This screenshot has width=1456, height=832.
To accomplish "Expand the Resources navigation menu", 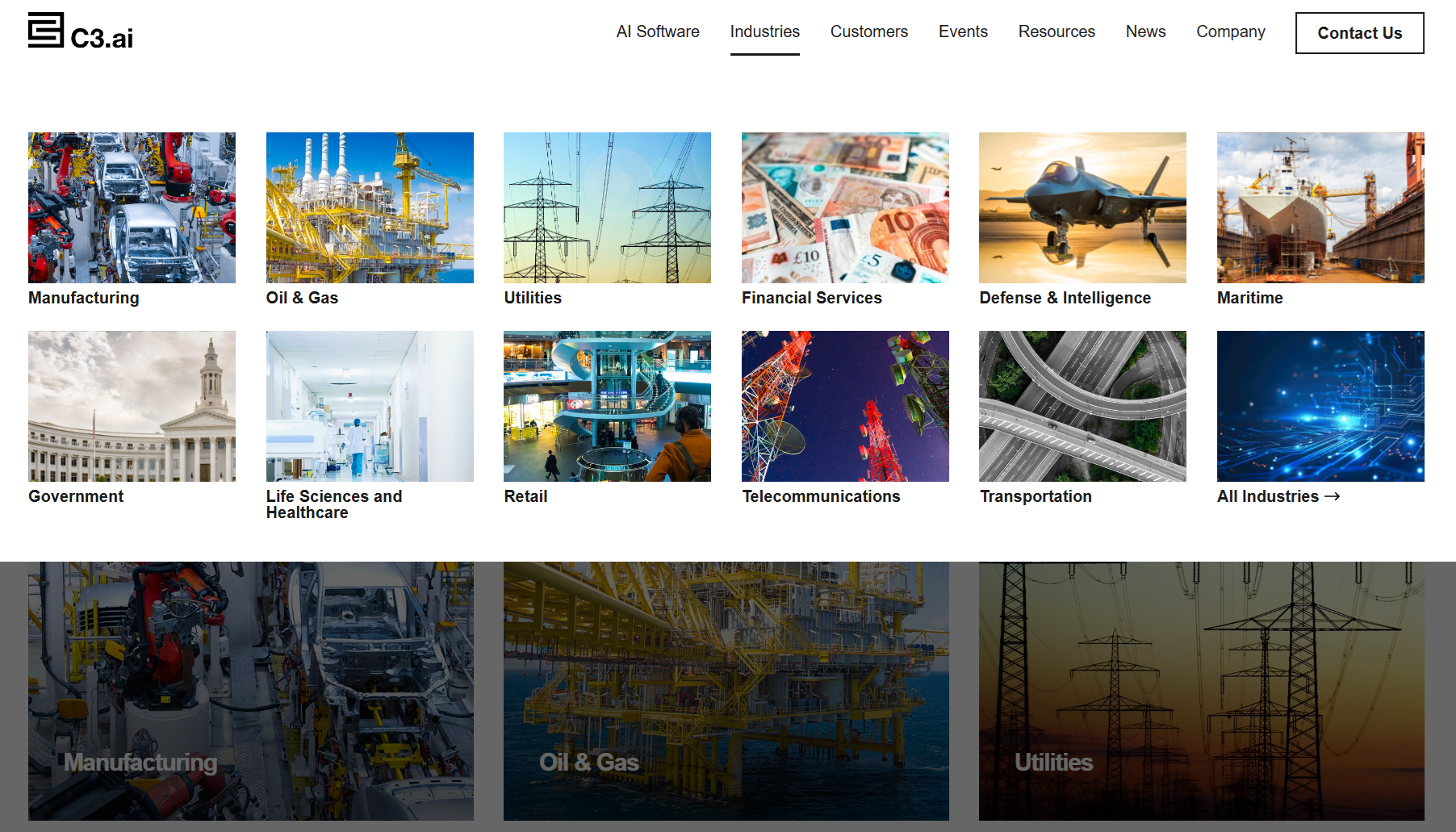I will tap(1056, 31).
